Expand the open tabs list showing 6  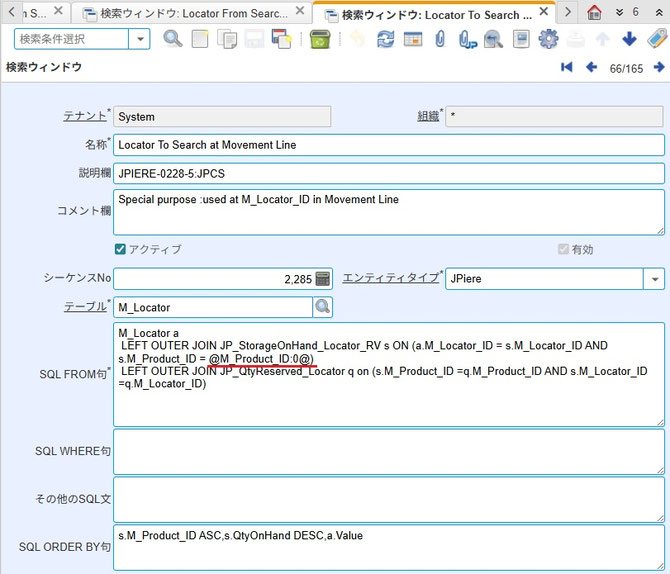(x=627, y=12)
